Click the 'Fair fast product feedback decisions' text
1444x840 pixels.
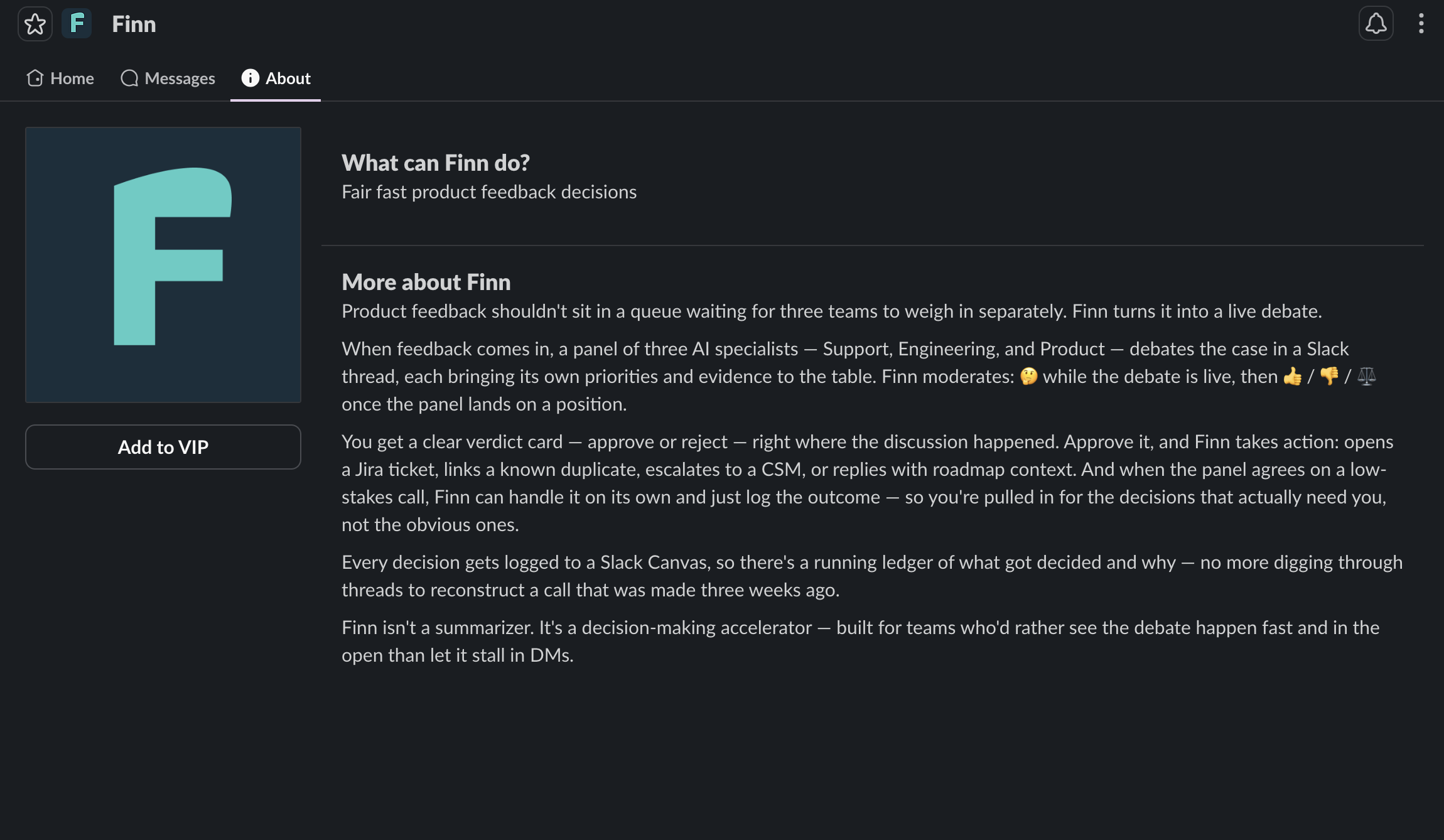[489, 191]
